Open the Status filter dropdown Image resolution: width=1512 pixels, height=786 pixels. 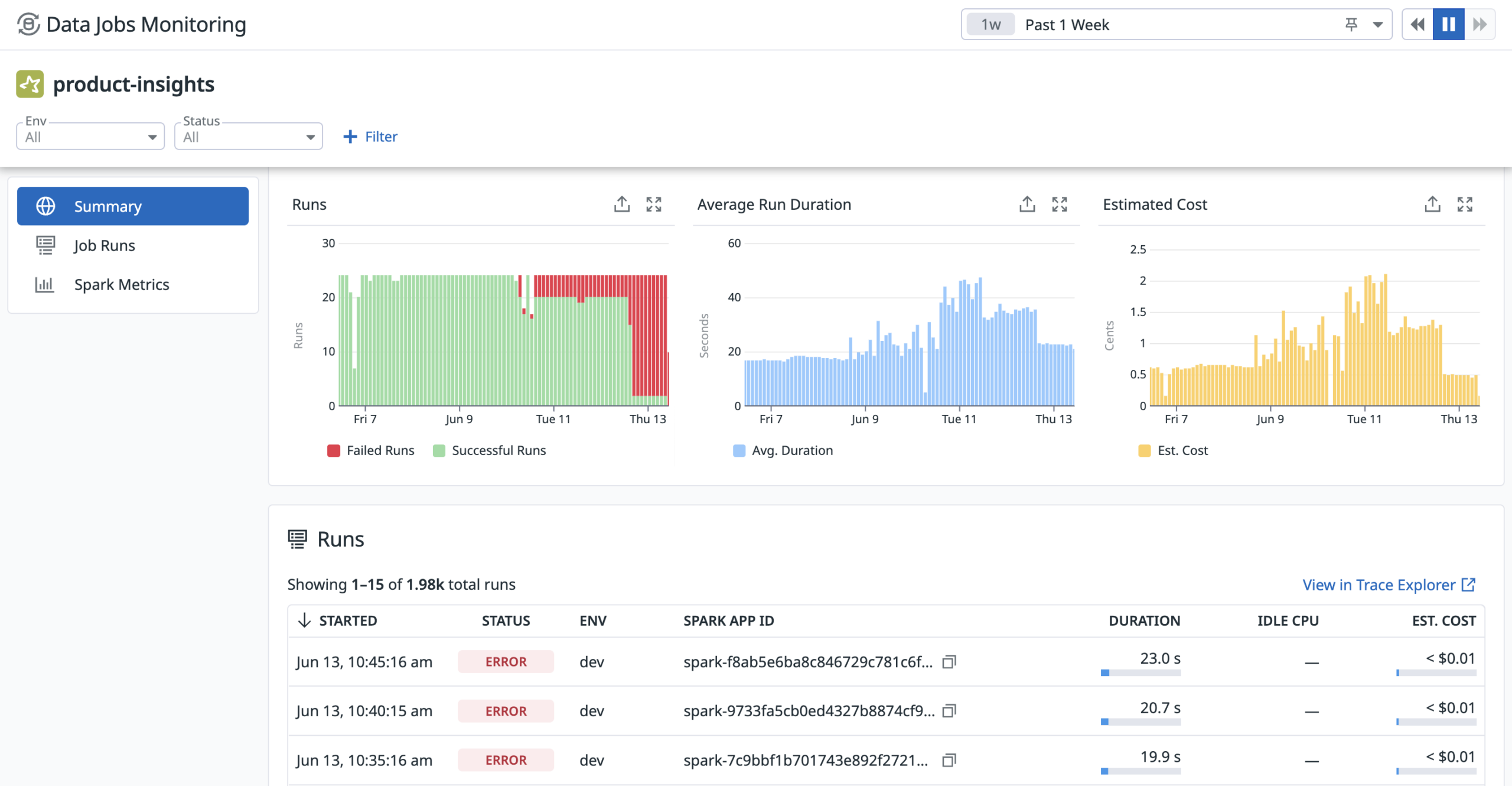249,137
